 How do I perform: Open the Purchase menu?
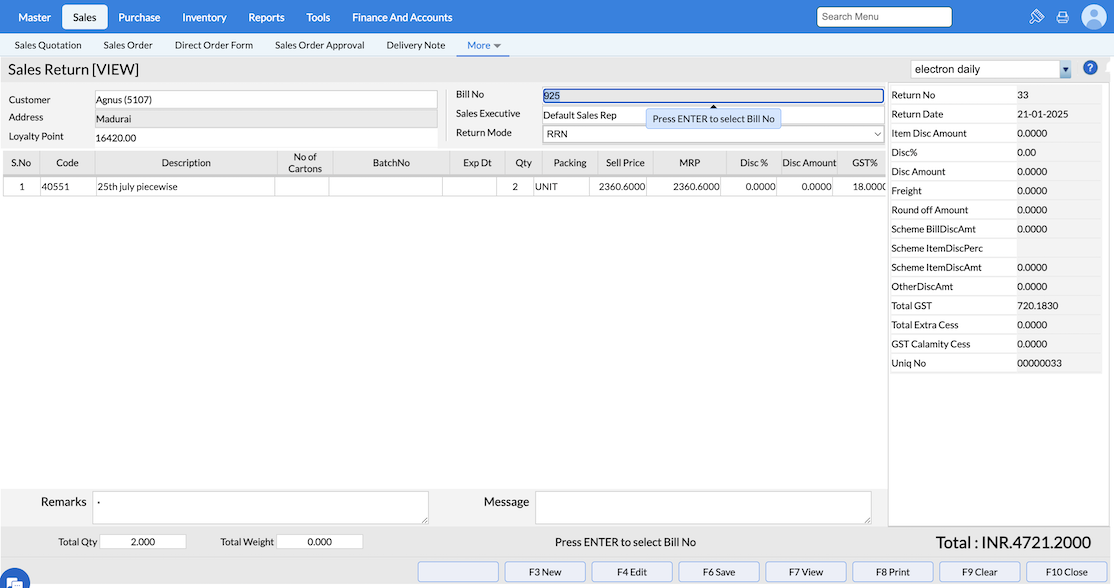point(139,17)
